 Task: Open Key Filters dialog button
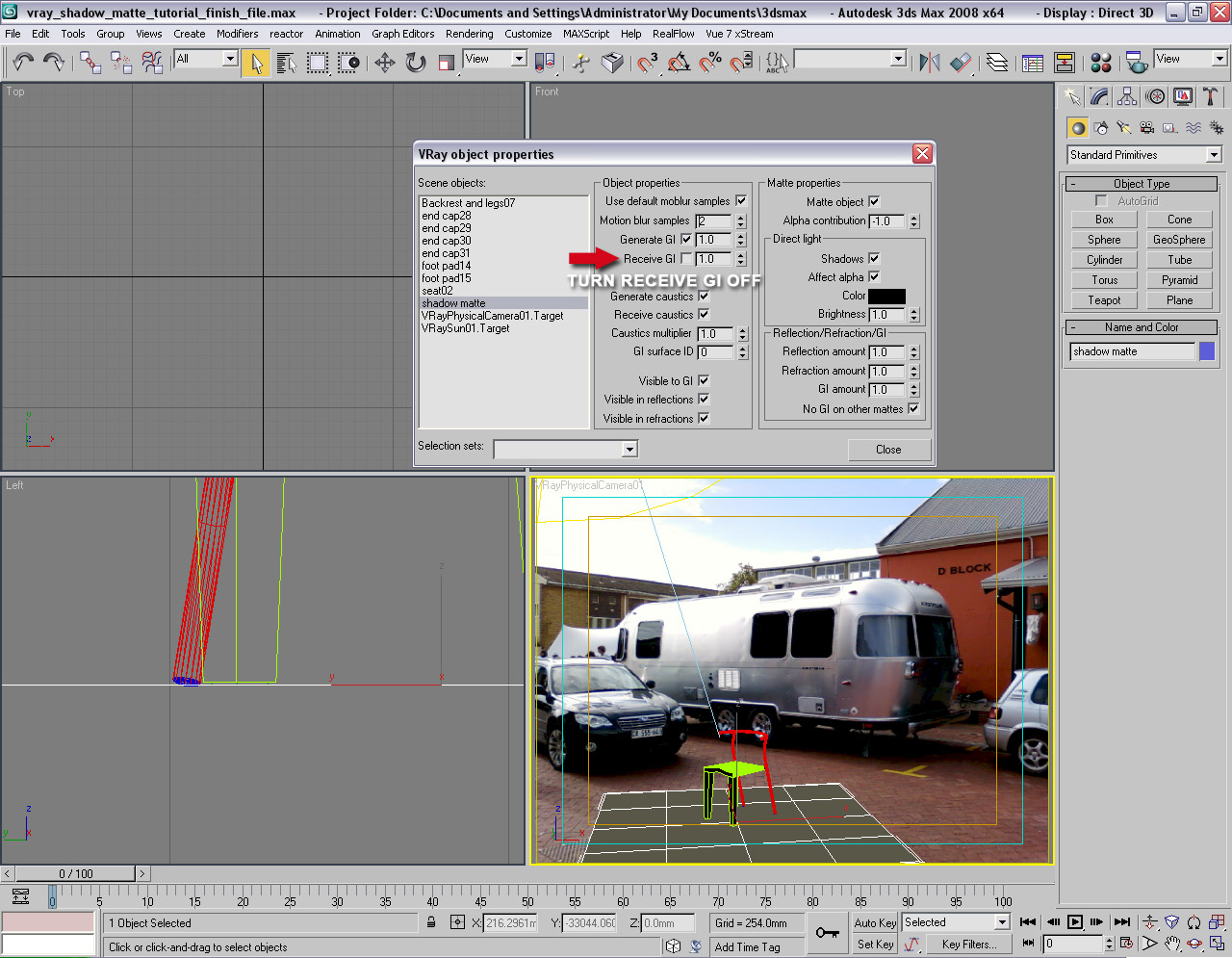969,945
